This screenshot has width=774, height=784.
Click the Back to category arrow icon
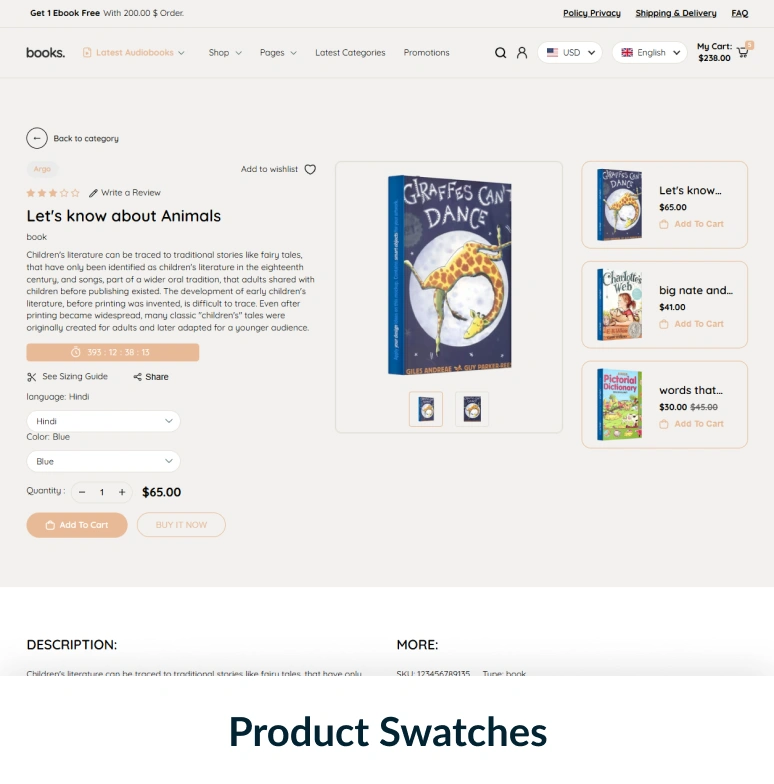coord(37,138)
